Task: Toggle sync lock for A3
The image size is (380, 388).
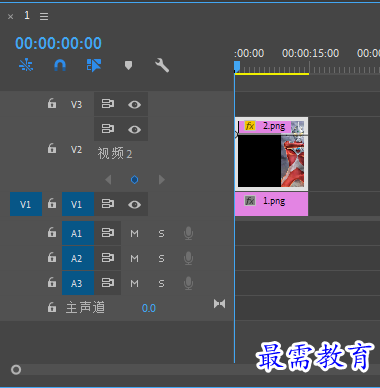Action: pos(108,283)
